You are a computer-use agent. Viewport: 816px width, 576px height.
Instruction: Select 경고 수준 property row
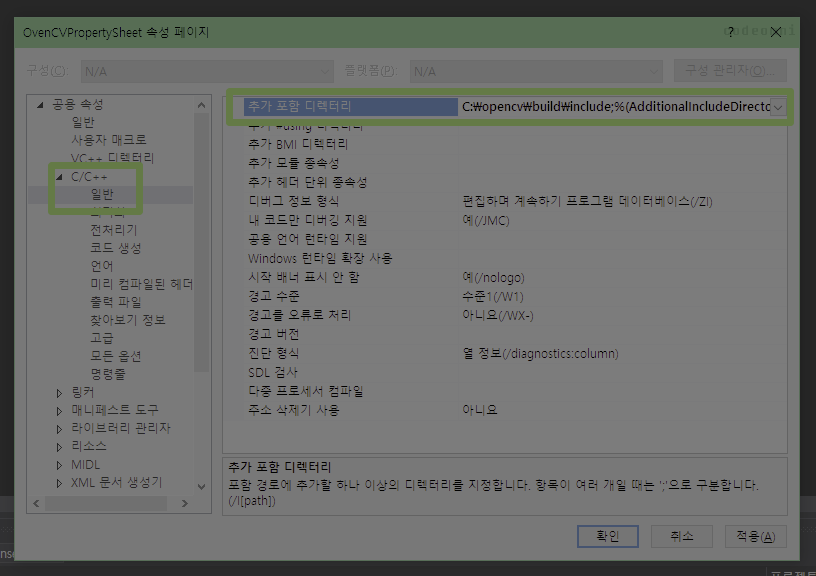tap(274, 296)
